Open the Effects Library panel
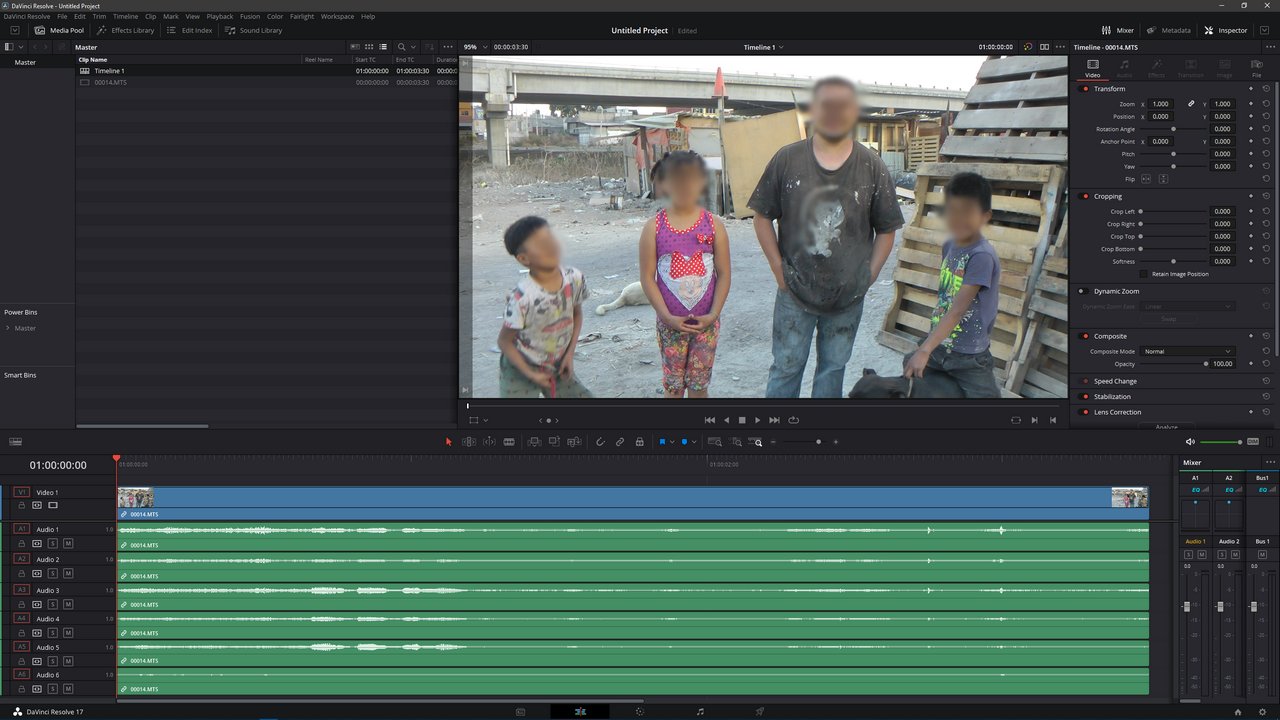This screenshot has height=720, width=1280. [126, 30]
